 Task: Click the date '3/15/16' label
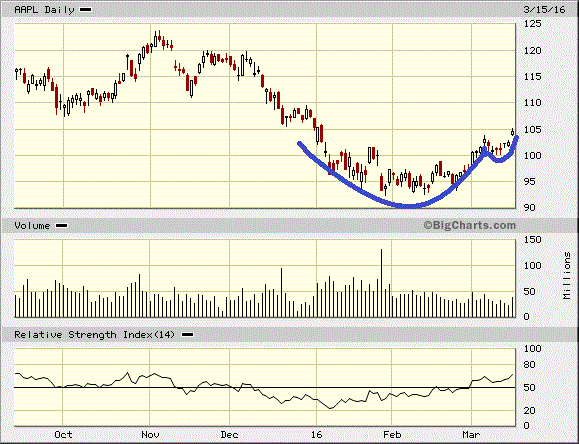544,9
